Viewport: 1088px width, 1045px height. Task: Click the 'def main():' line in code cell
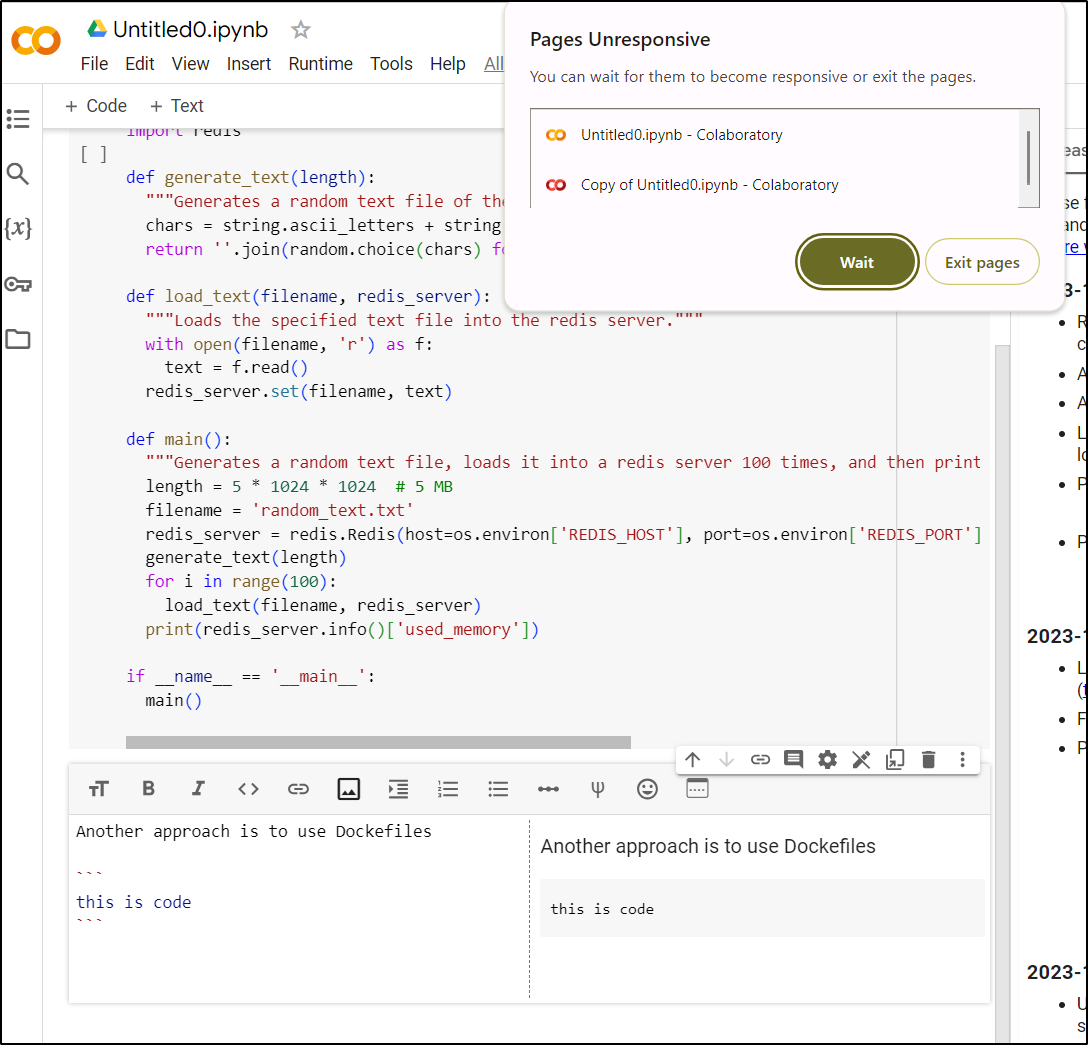178,439
